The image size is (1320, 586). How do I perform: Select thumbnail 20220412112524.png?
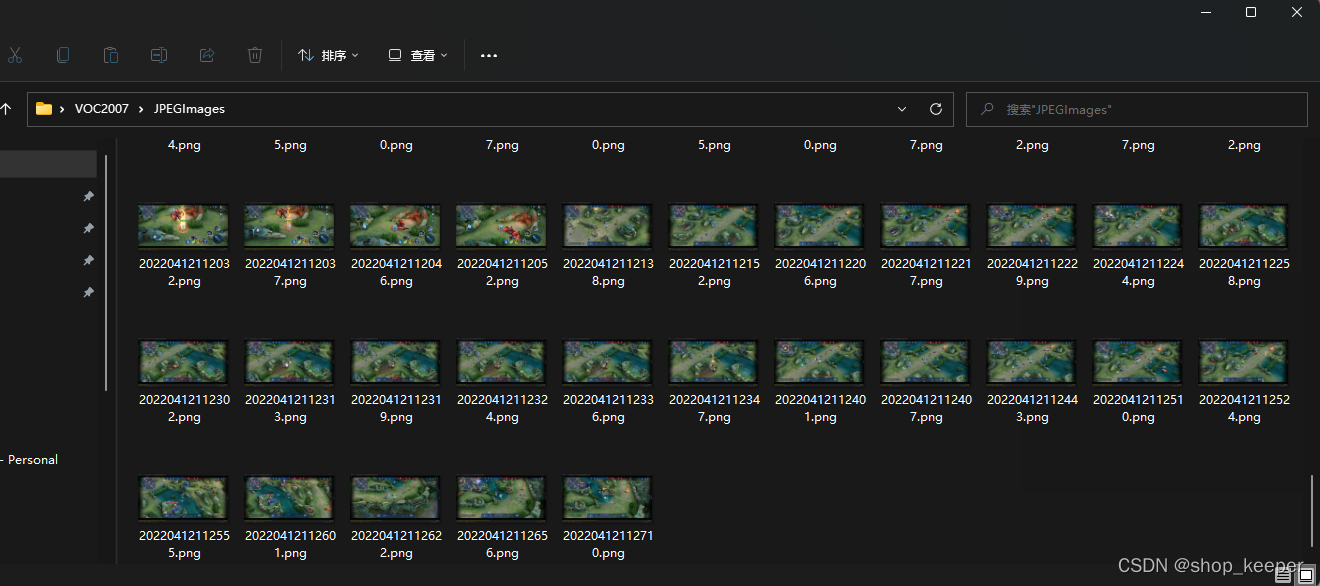pyautogui.click(x=1244, y=362)
